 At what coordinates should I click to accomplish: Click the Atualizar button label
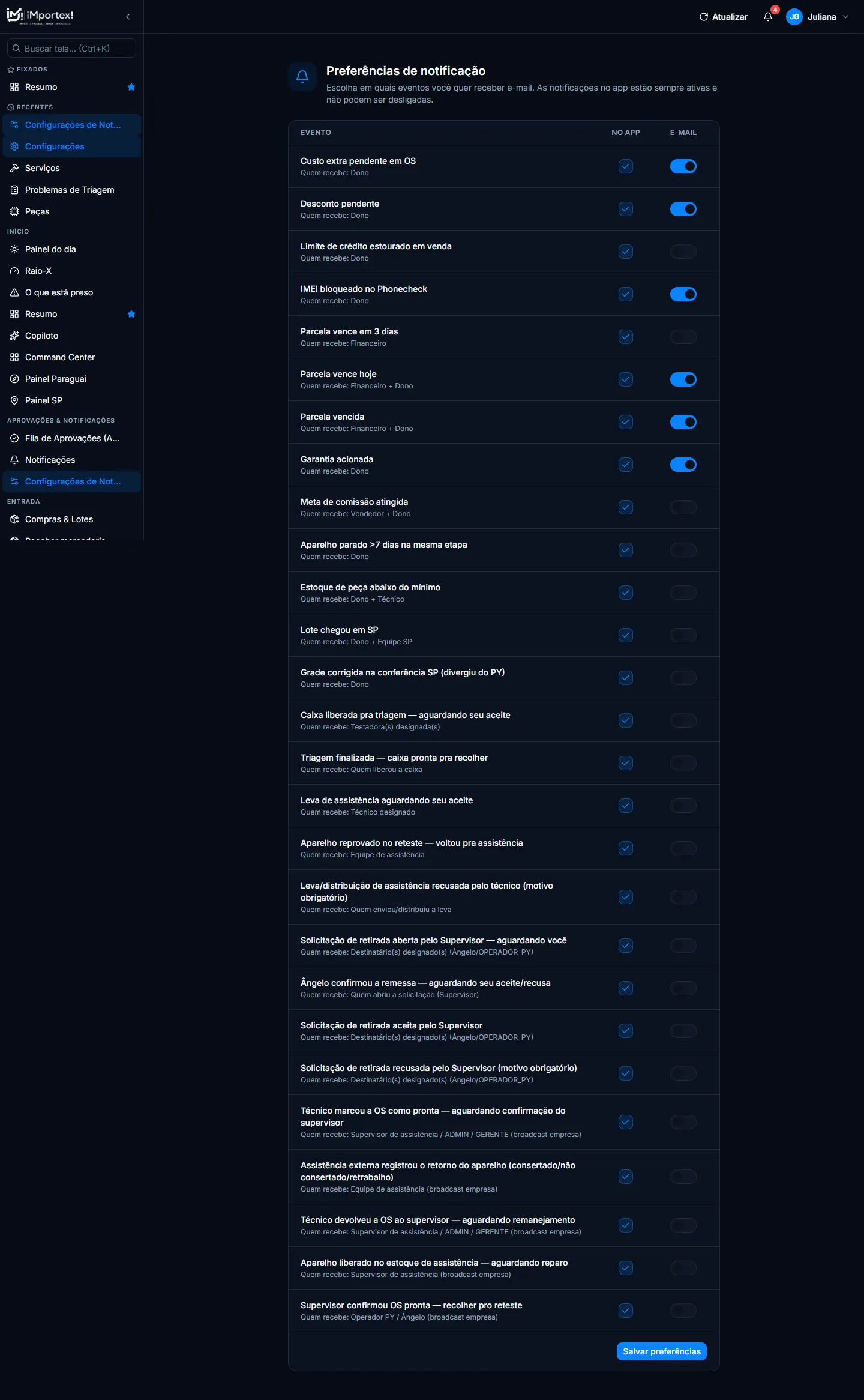pos(730,17)
